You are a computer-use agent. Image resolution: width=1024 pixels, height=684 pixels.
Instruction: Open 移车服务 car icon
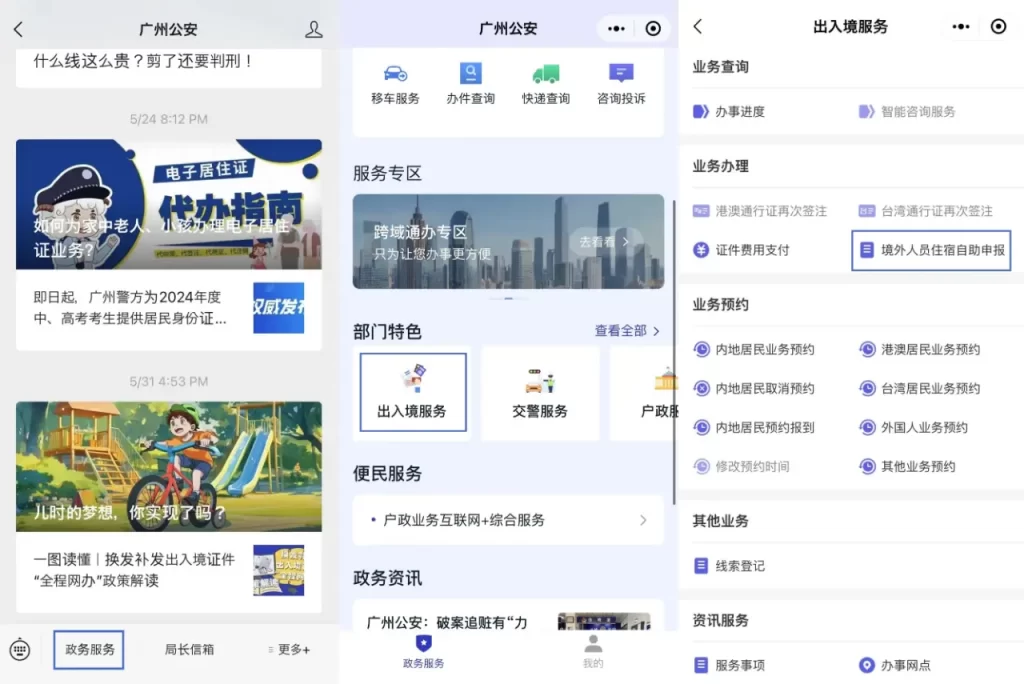click(395, 74)
